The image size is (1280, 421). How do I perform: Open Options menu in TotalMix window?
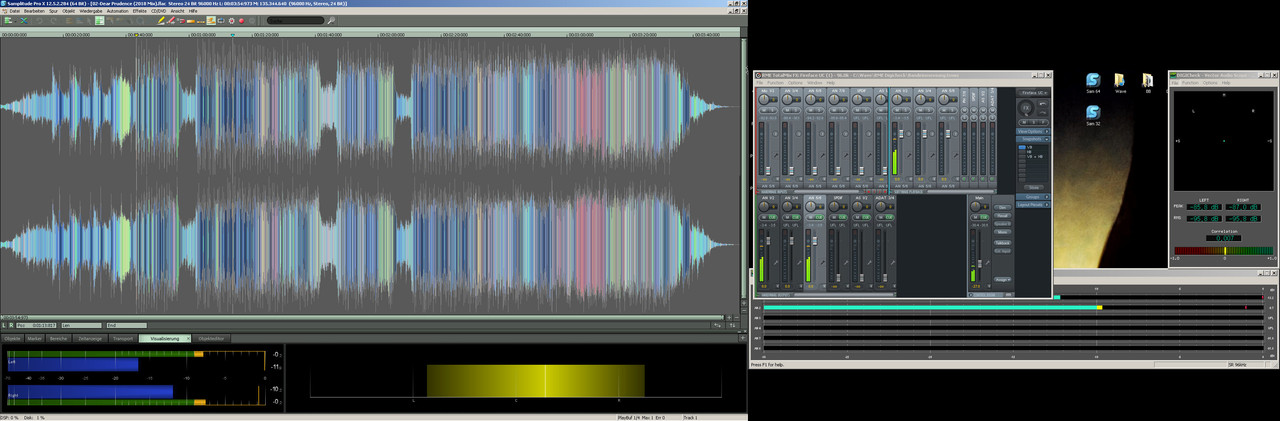[x=795, y=82]
